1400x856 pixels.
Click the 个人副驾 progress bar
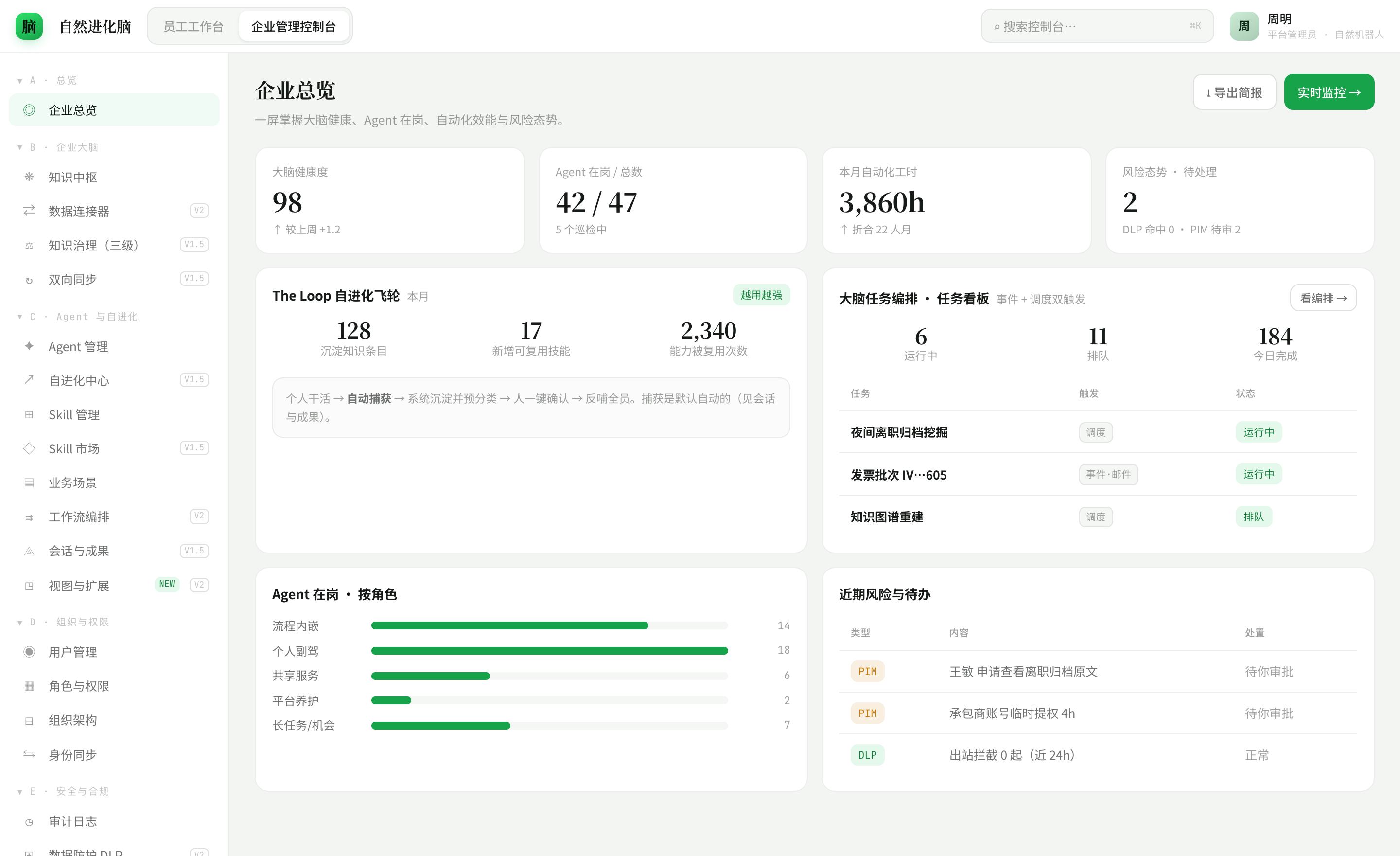pyautogui.click(x=549, y=650)
